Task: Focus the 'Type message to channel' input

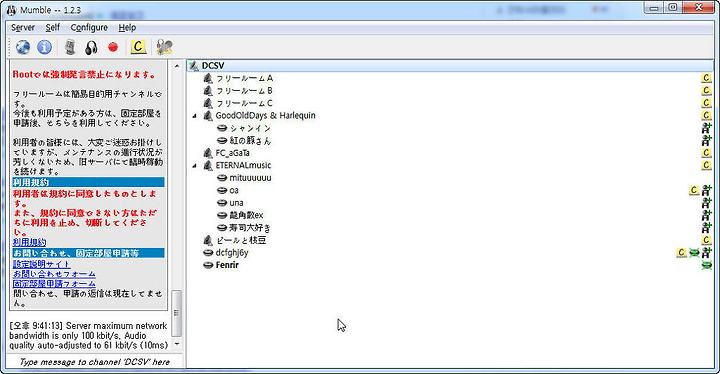Action: (x=95, y=362)
